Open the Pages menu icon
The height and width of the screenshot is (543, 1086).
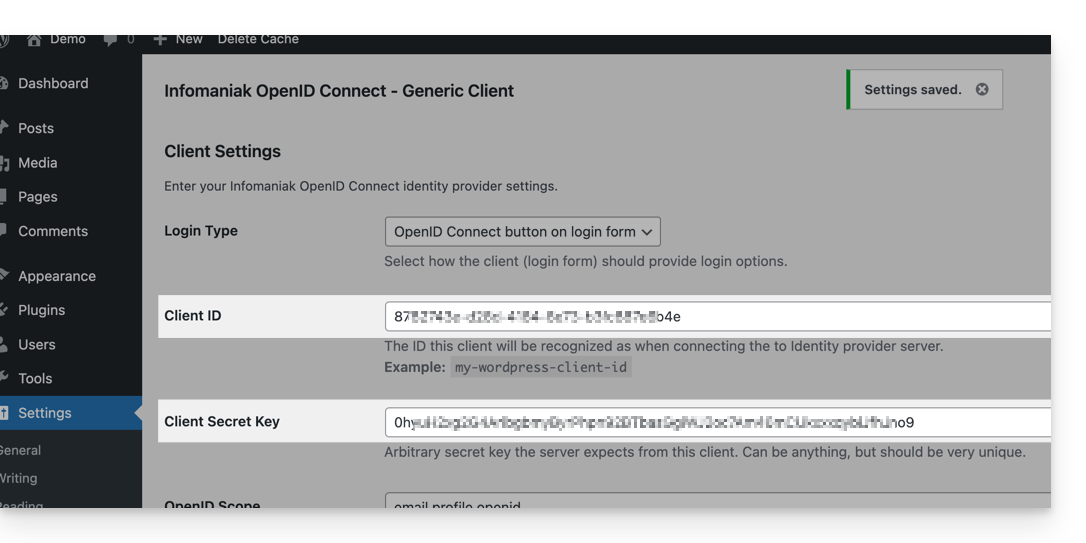click(x=4, y=197)
